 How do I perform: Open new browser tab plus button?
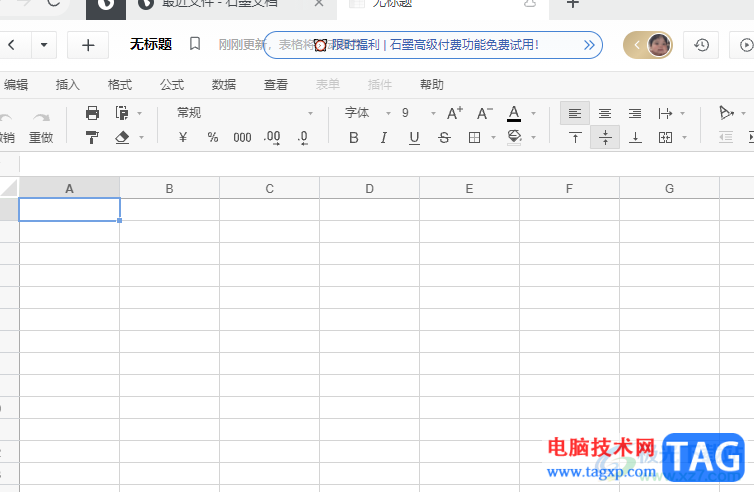(572, 4)
